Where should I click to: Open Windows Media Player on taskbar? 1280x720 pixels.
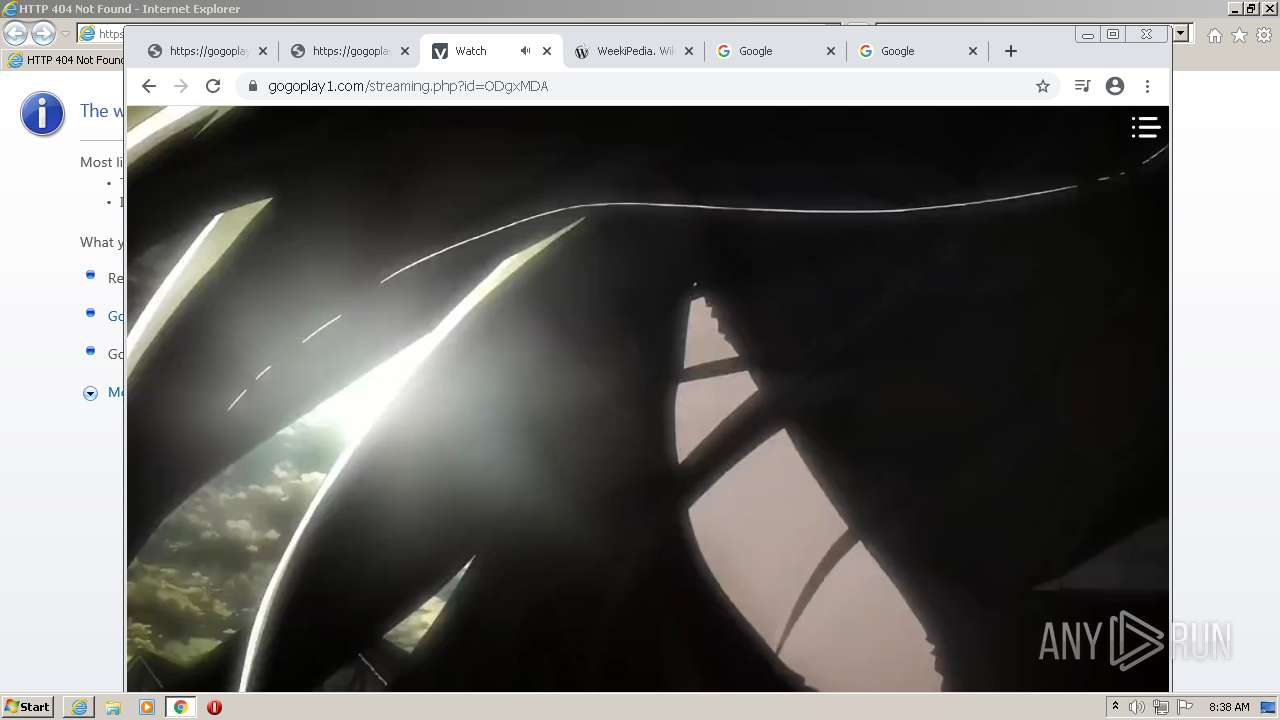click(x=147, y=707)
